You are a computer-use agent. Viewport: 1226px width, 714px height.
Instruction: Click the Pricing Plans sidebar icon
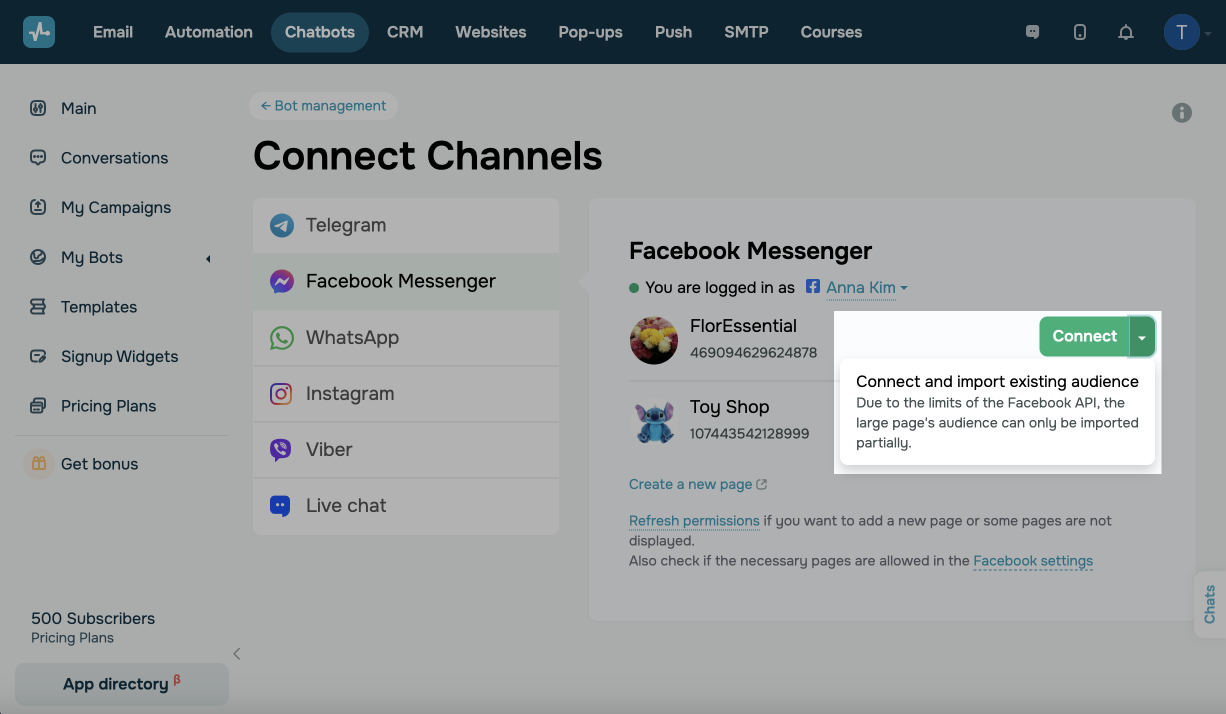[38, 406]
